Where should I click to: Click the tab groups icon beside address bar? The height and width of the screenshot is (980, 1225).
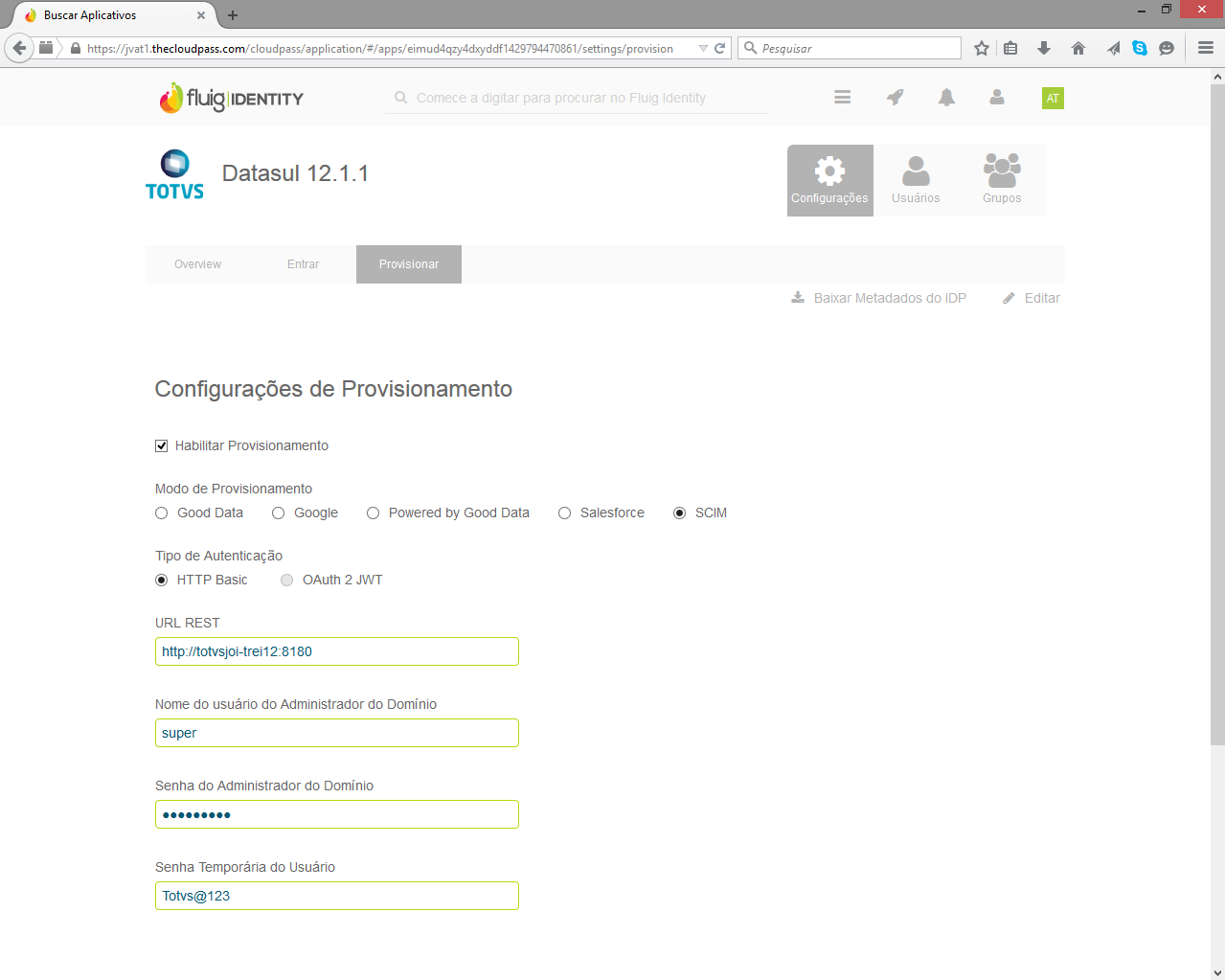point(46,47)
